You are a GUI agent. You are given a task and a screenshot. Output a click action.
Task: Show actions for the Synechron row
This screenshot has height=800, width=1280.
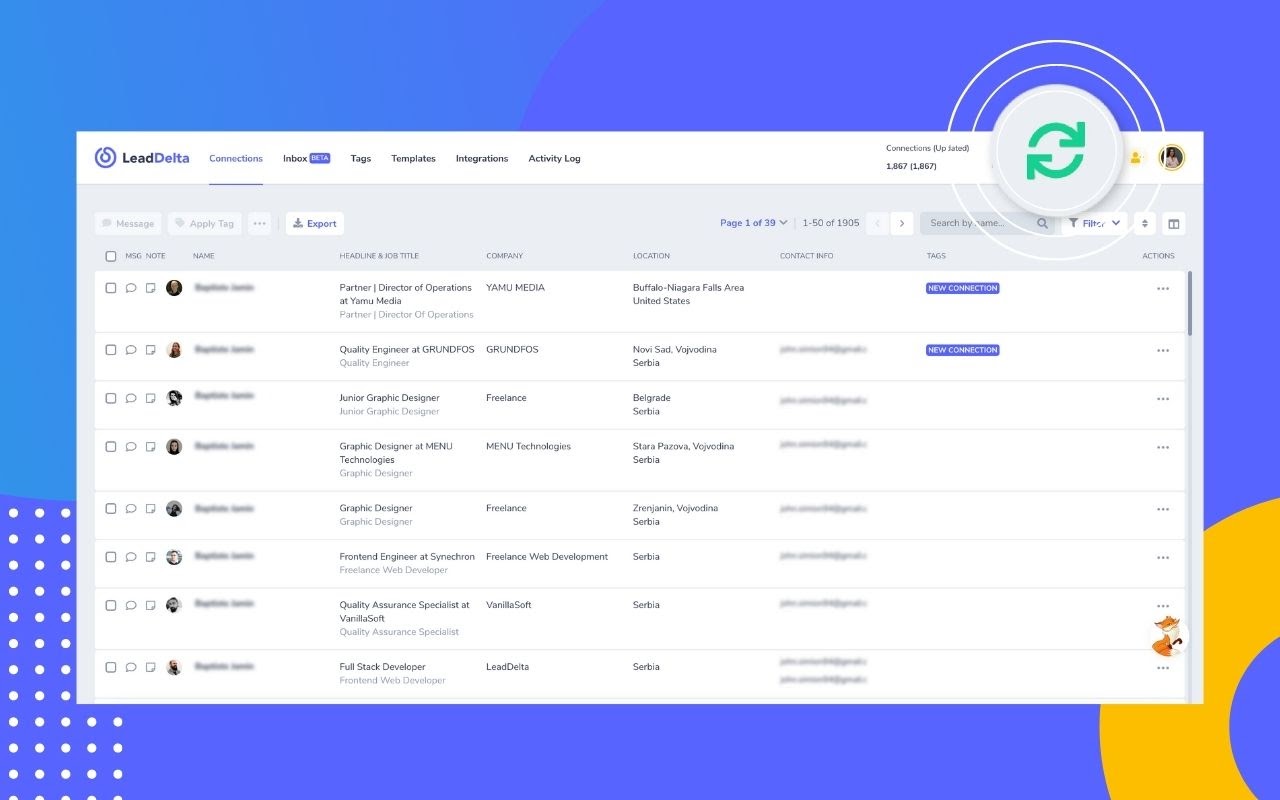point(1163,558)
